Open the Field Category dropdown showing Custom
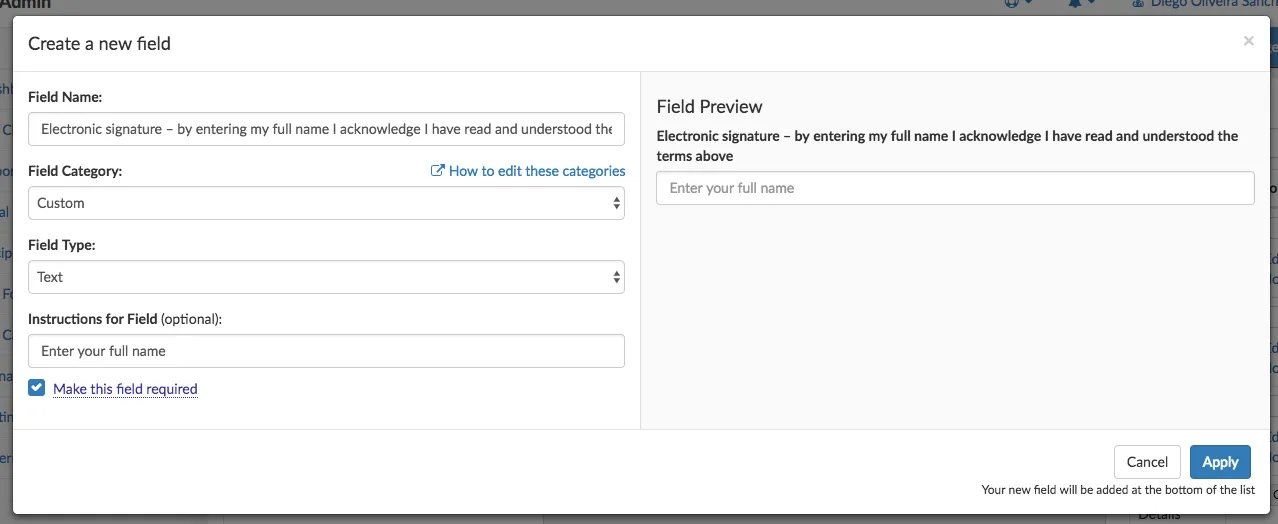The width and height of the screenshot is (1278, 524). click(326, 203)
